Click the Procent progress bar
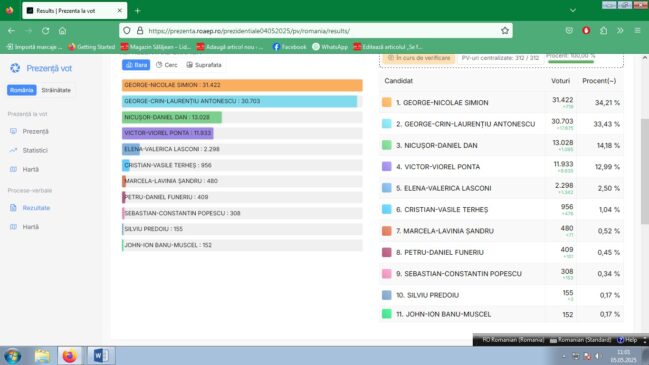 pyautogui.click(x=571, y=62)
